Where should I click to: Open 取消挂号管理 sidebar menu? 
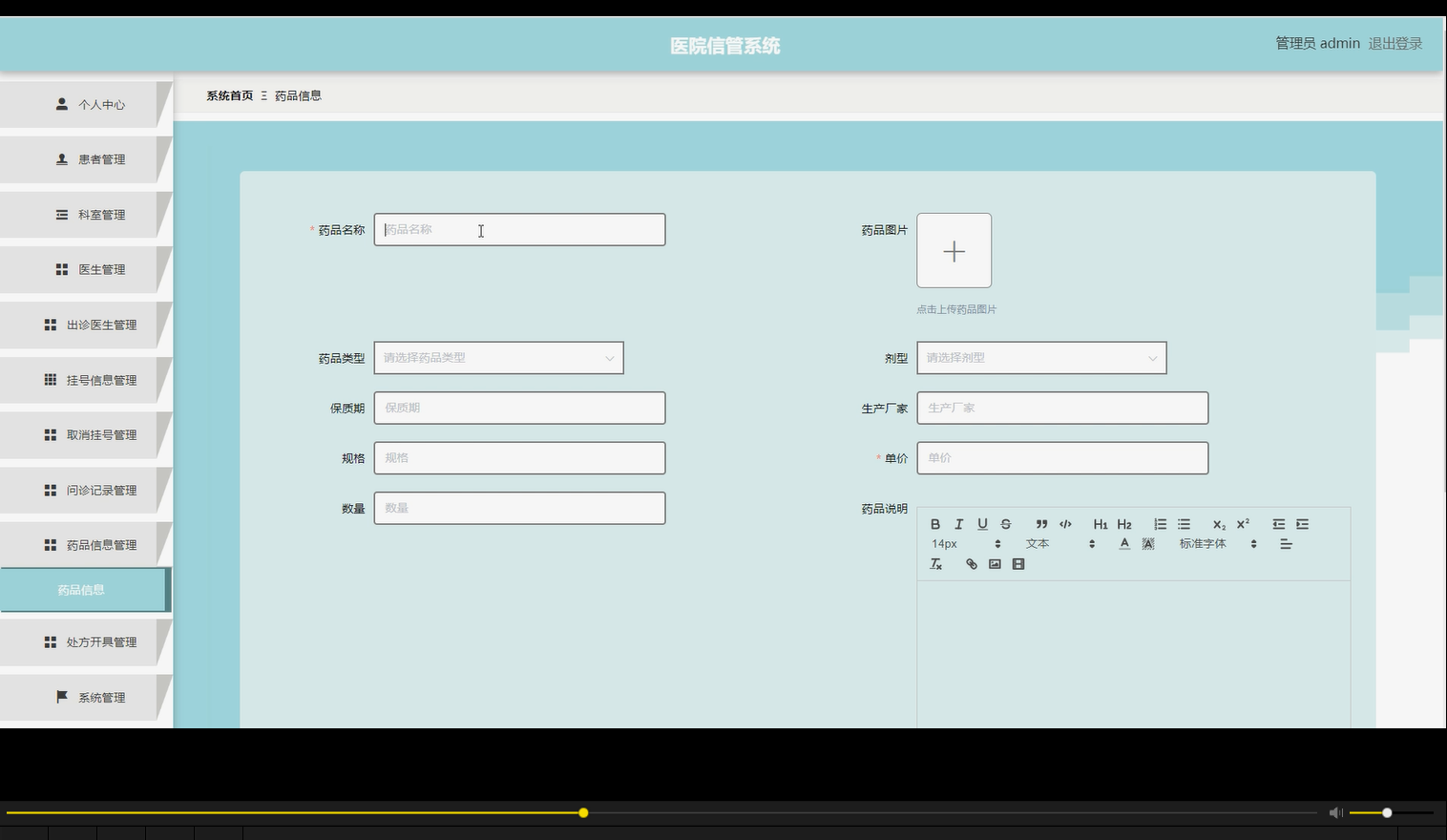86,434
